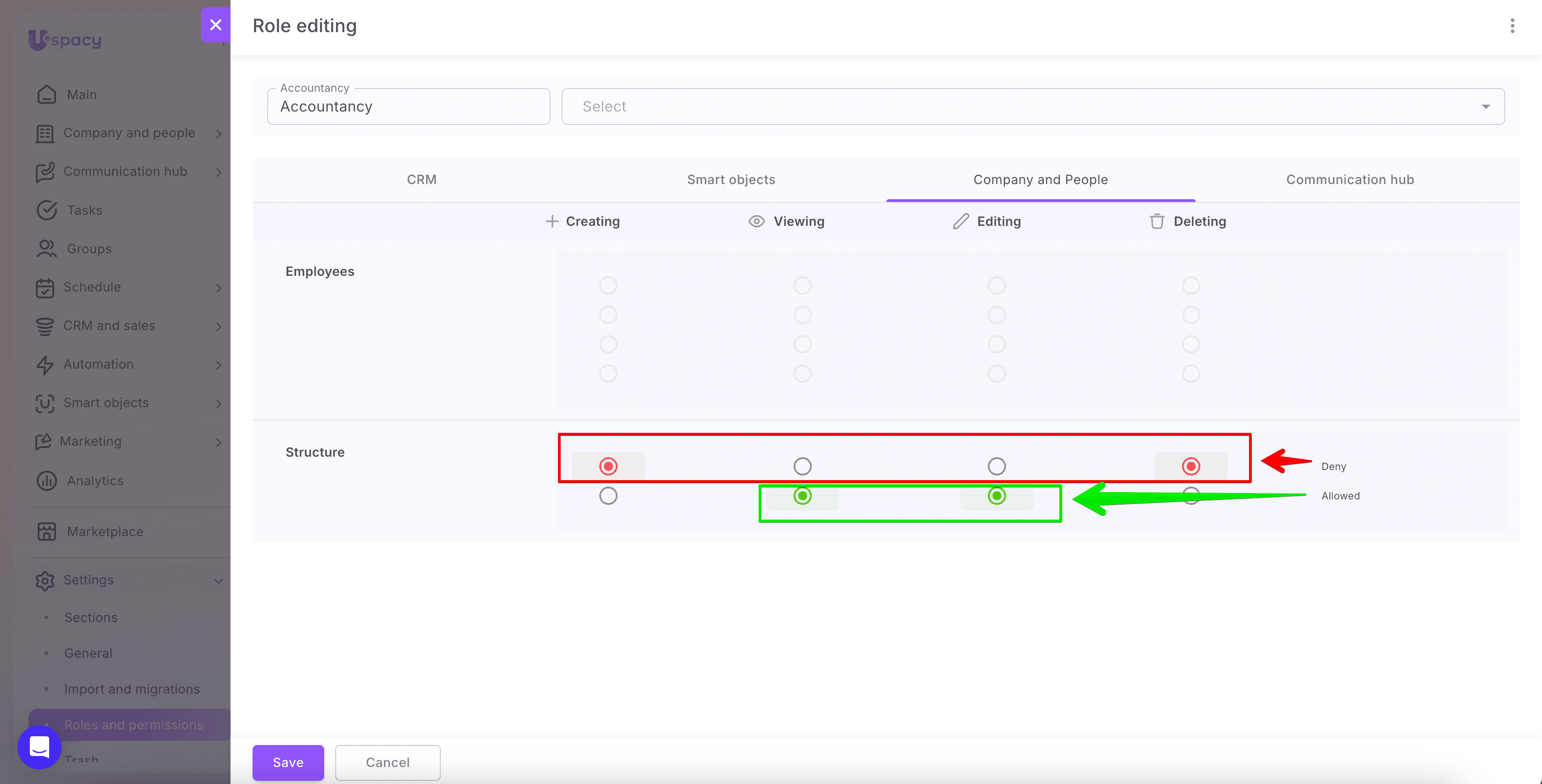1542x784 pixels.
Task: Select Deny for Structure Deleting
Action: pyautogui.click(x=1191, y=466)
